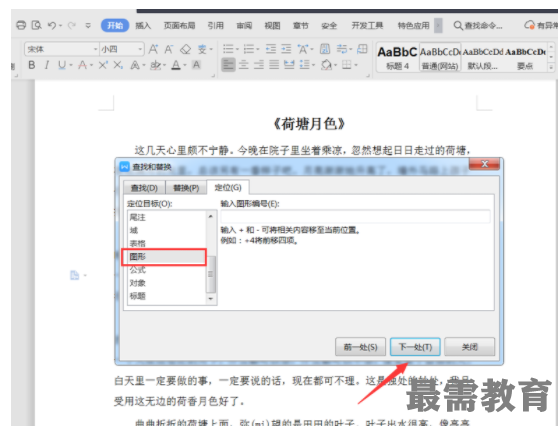
Task: Click the Redo arrow icon
Action: pyautogui.click(x=72, y=25)
